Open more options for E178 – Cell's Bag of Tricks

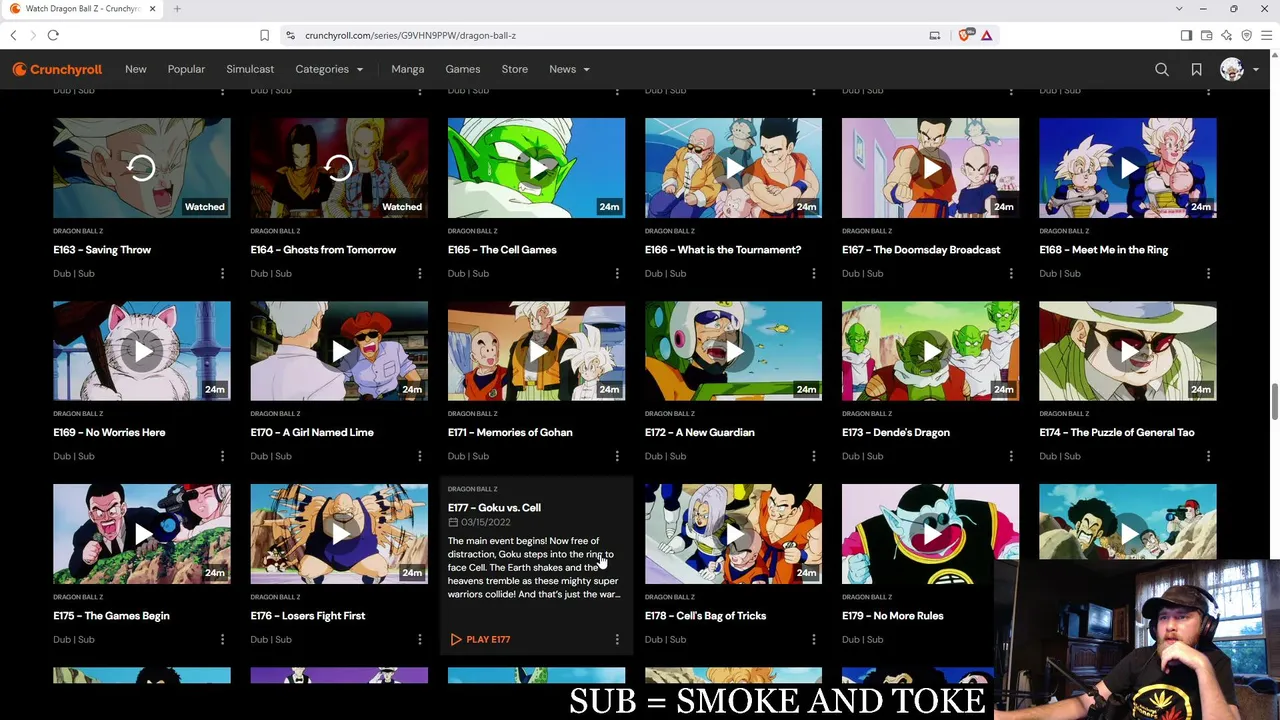(813, 639)
